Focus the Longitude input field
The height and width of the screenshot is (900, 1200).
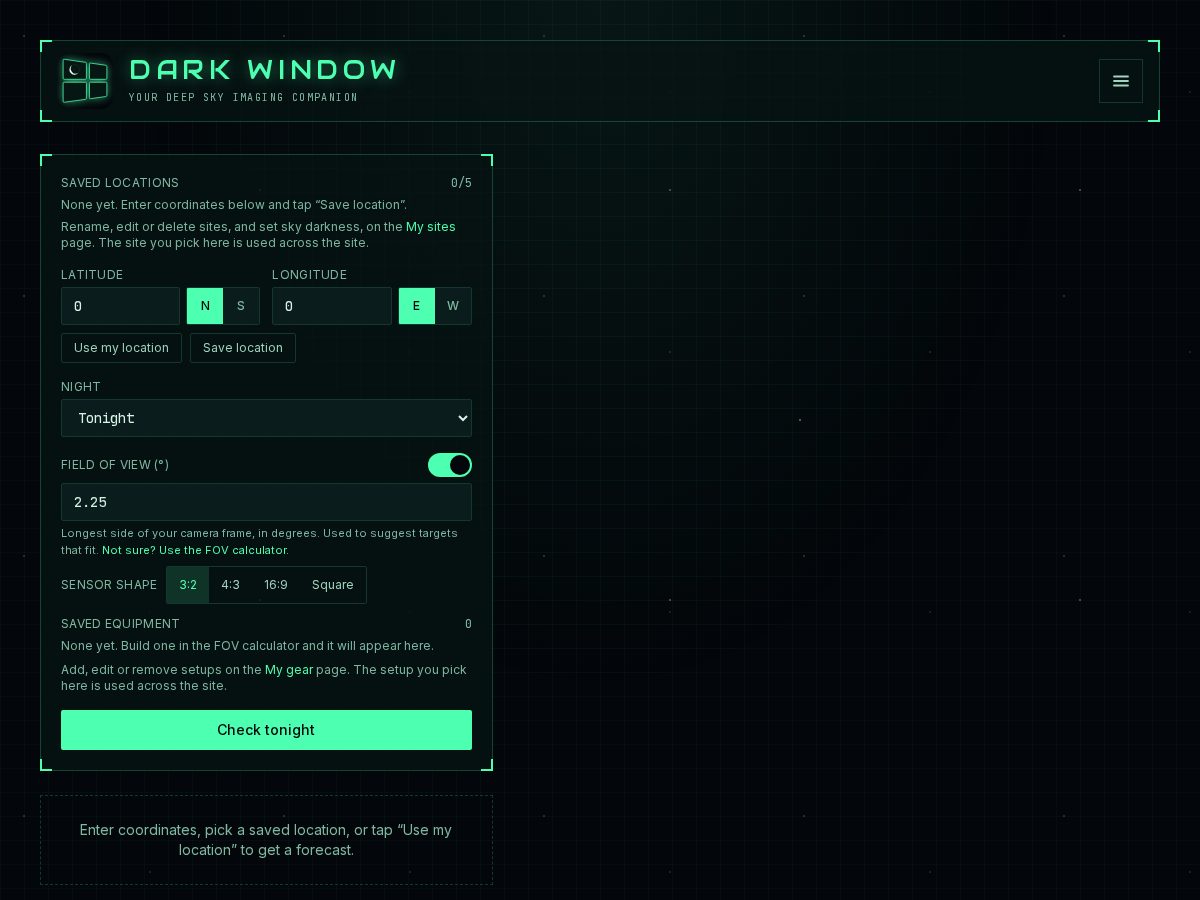tap(332, 306)
